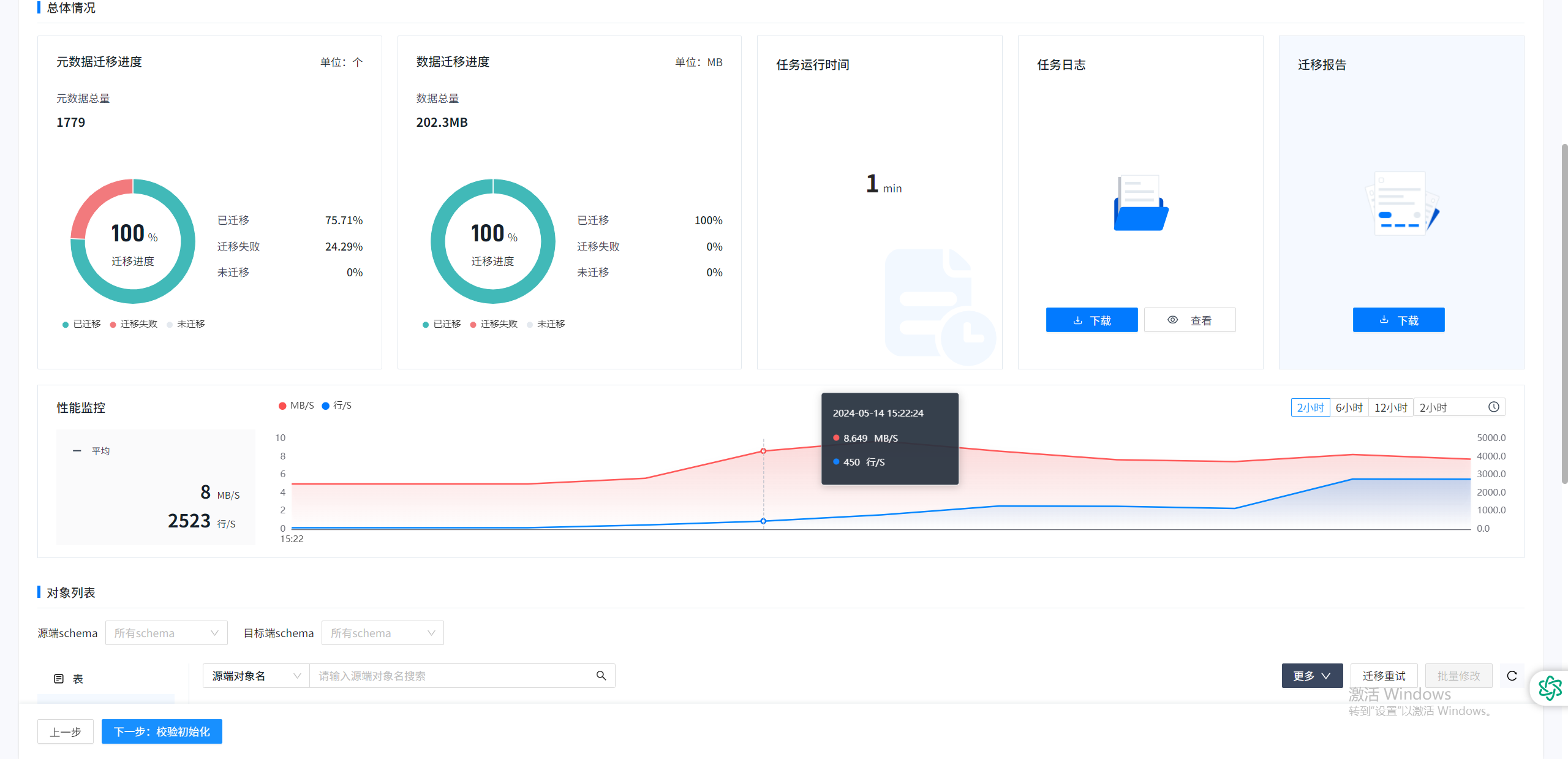Click the clock icon in time range picker
Screen dimensions: 1568x759
point(1494,407)
